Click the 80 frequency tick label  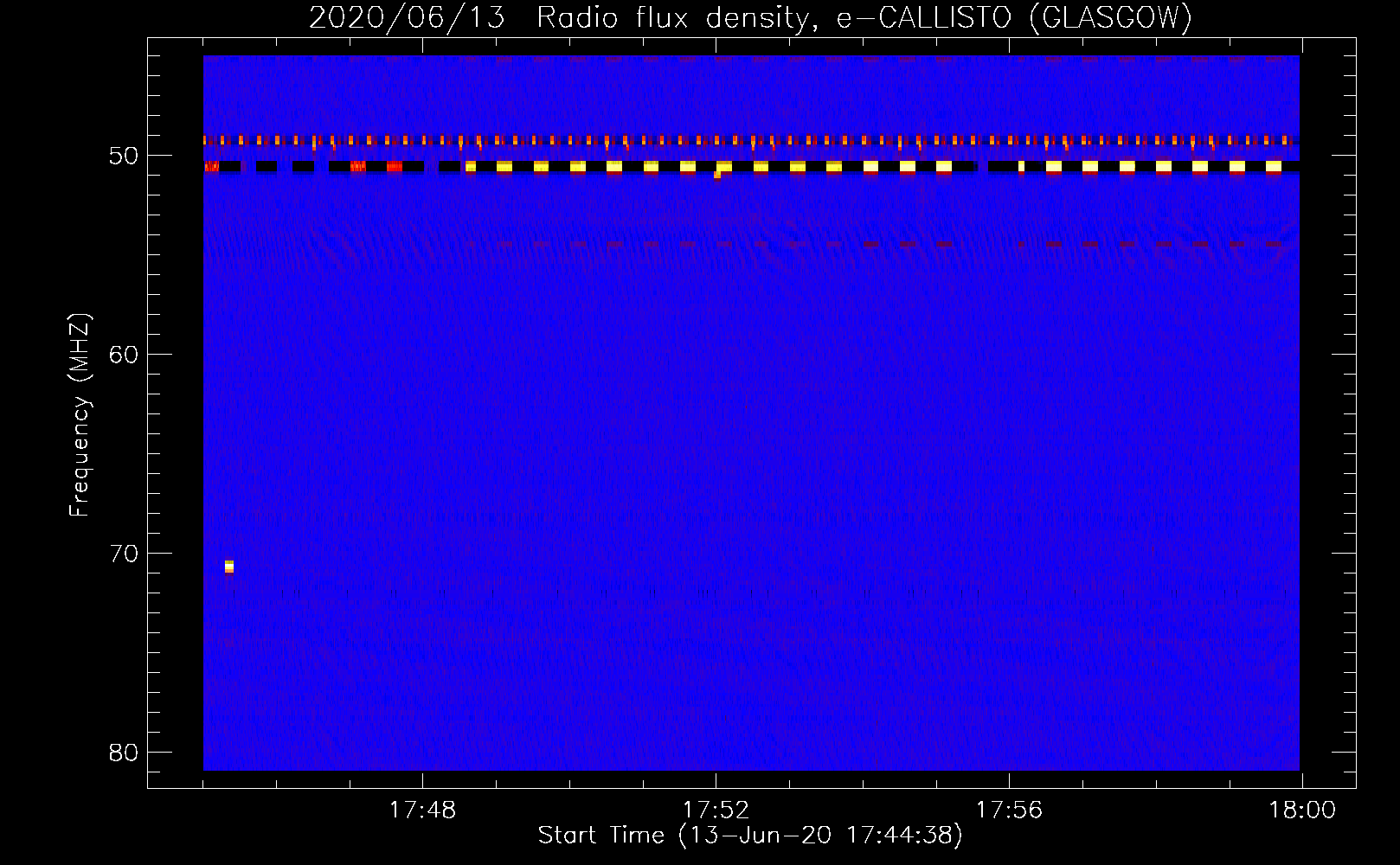(125, 753)
